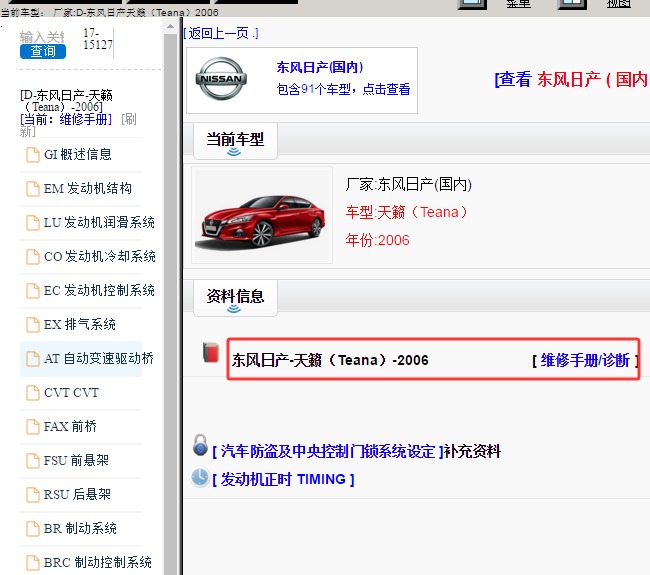Click the Nissan logo image
The height and width of the screenshot is (575, 650).
(221, 79)
